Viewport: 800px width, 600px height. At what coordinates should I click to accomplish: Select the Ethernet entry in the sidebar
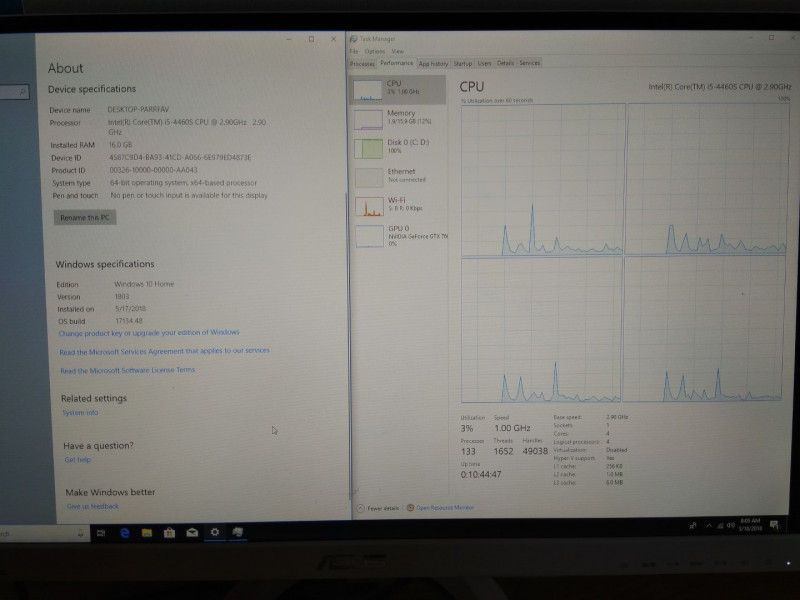399,177
